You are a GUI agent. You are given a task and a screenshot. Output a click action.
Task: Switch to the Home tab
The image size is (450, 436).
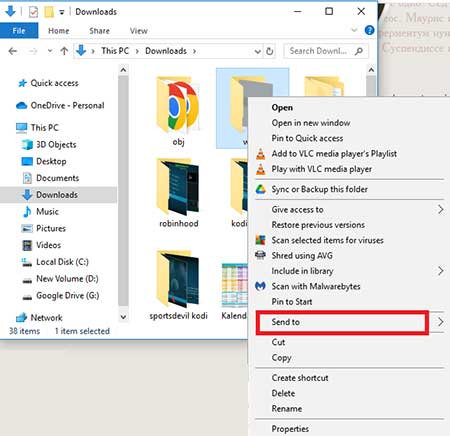click(59, 31)
